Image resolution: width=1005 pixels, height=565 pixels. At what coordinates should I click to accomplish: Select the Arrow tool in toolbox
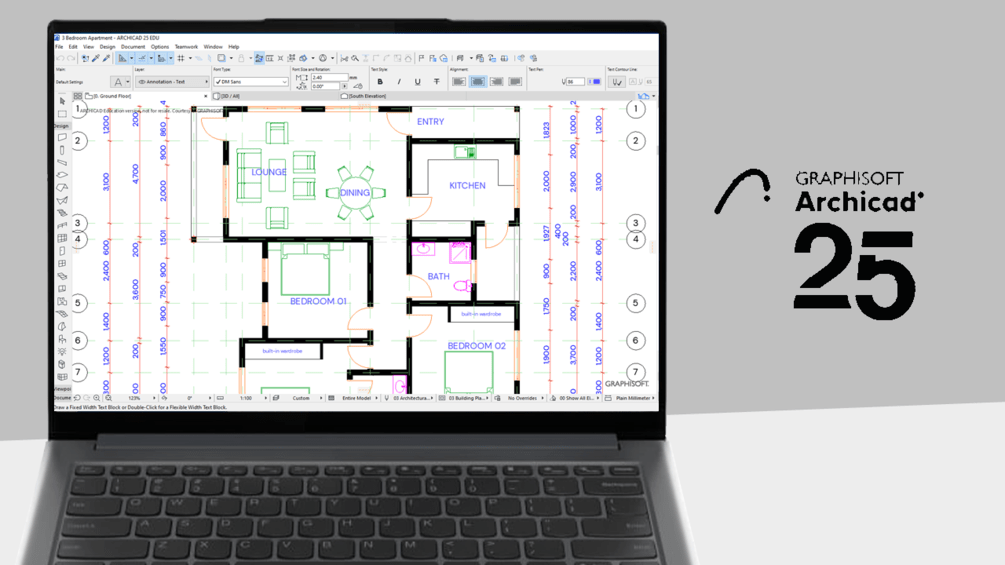pyautogui.click(x=62, y=101)
